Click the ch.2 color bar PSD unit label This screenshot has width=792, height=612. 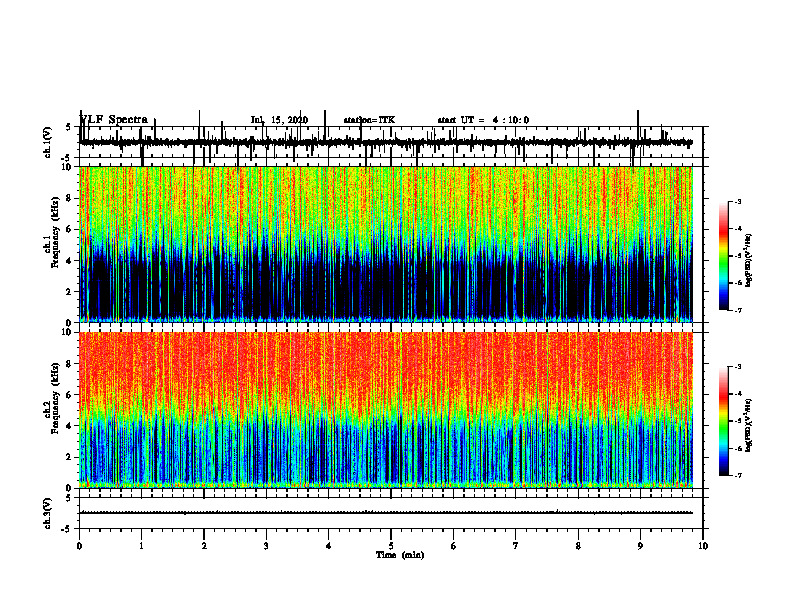click(x=749, y=425)
